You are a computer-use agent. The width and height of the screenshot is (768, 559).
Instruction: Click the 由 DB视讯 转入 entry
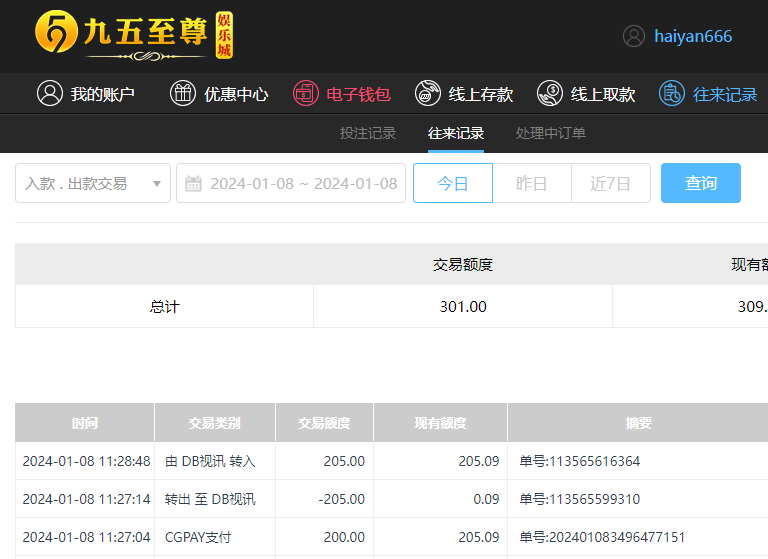point(210,461)
